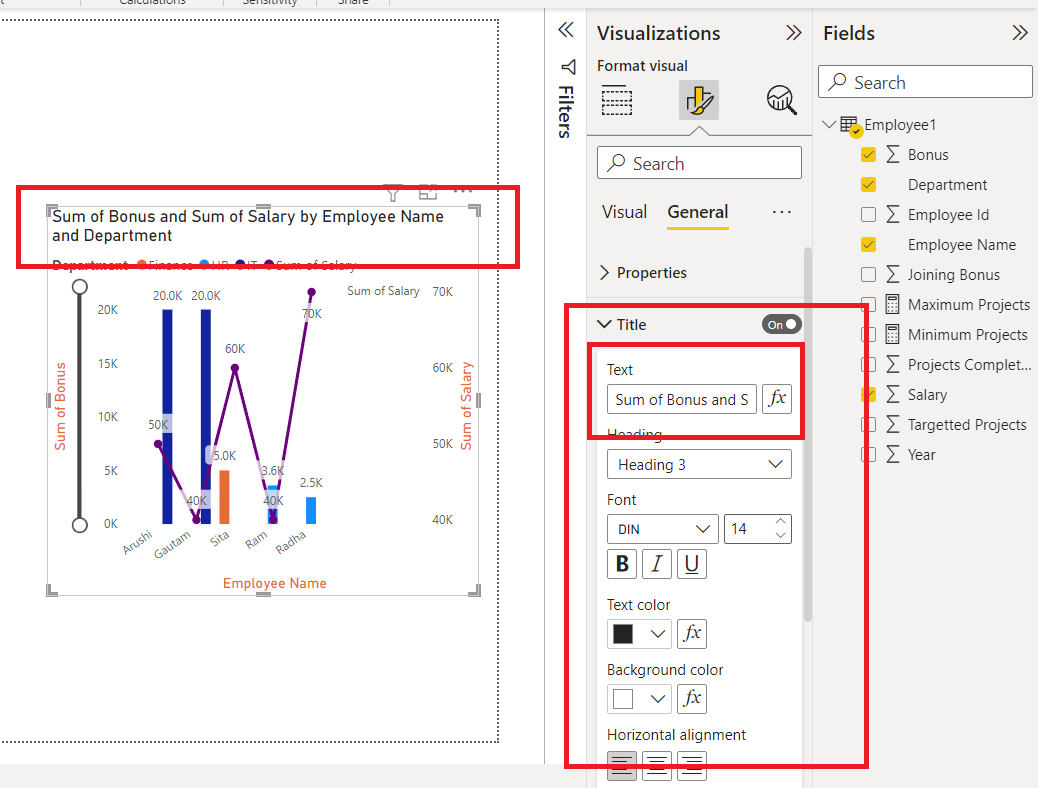Turn off the Title toggle
This screenshot has width=1038, height=788.
[x=781, y=324]
